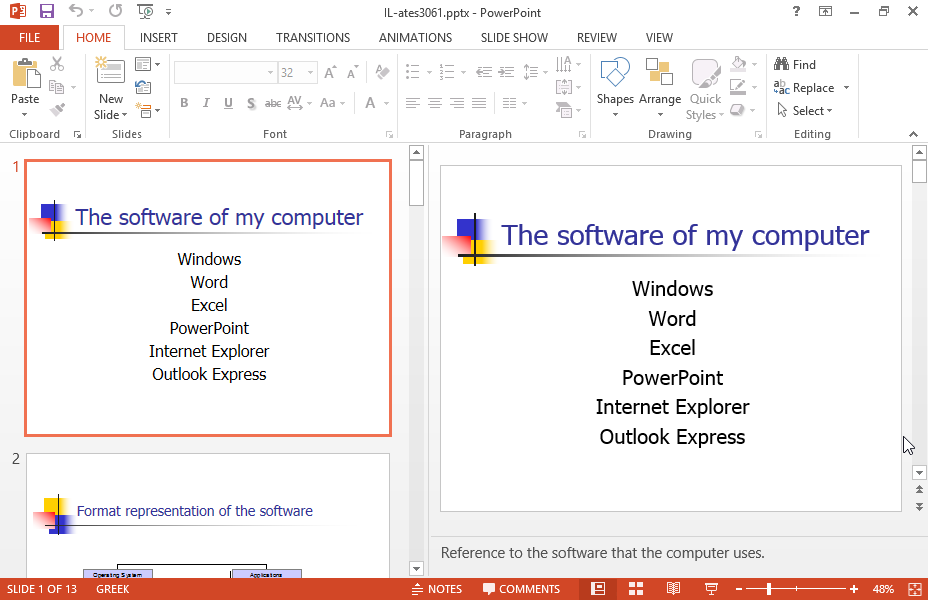Switch to the TRANSITIONS tab
928x600 pixels.
(312, 38)
